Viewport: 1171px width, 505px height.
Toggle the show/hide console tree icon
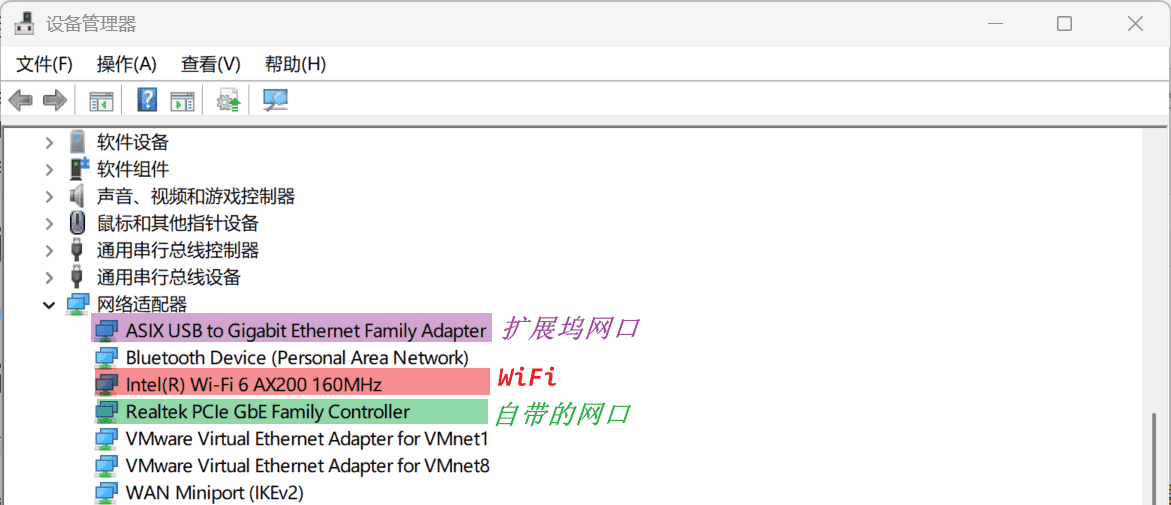[x=101, y=100]
